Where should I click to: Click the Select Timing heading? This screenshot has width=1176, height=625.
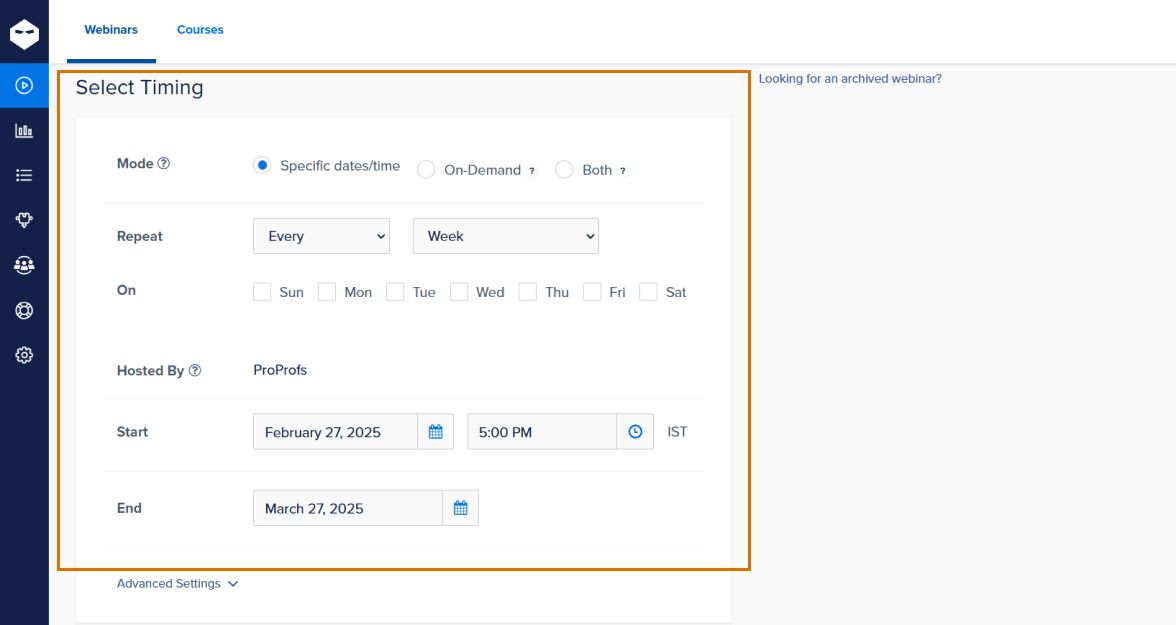tap(140, 87)
